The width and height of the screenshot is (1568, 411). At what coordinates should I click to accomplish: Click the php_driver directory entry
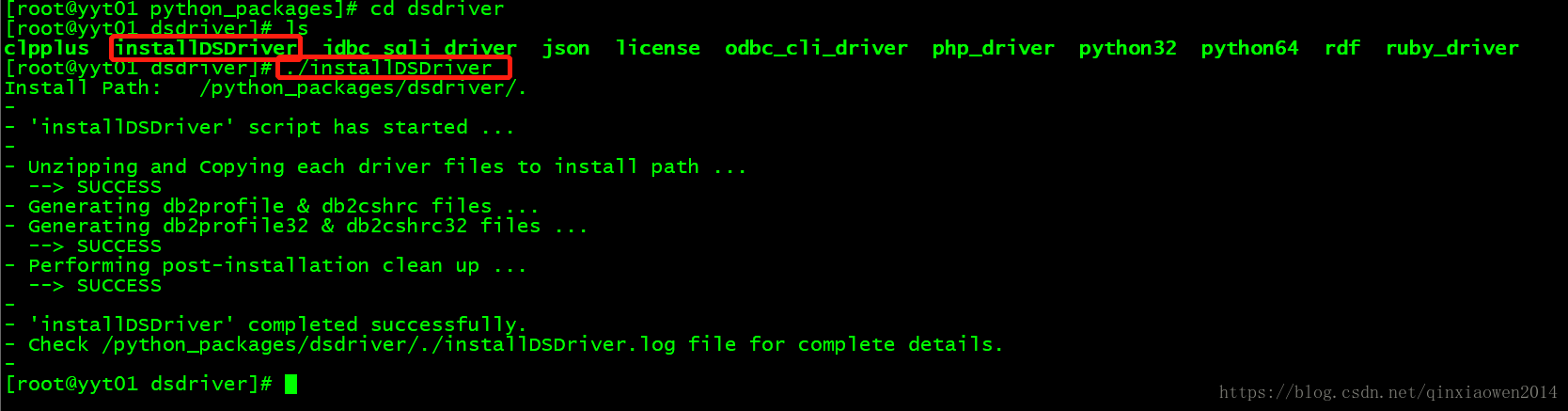coord(994,48)
